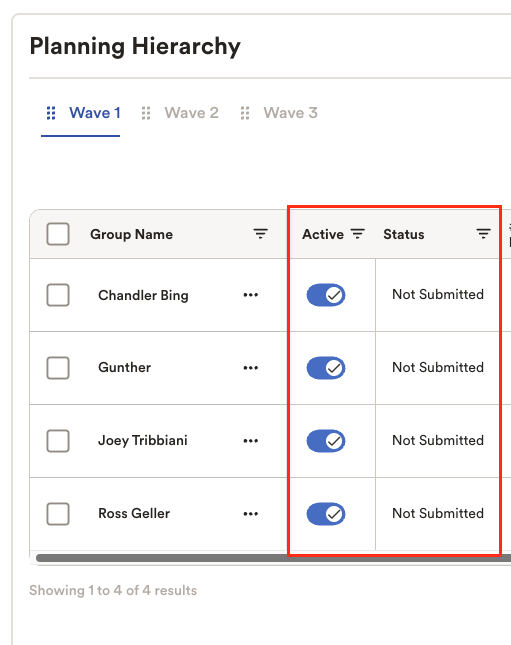Toggle the Active switch for Joey Tribbiani
This screenshot has width=511, height=645.
click(x=326, y=441)
